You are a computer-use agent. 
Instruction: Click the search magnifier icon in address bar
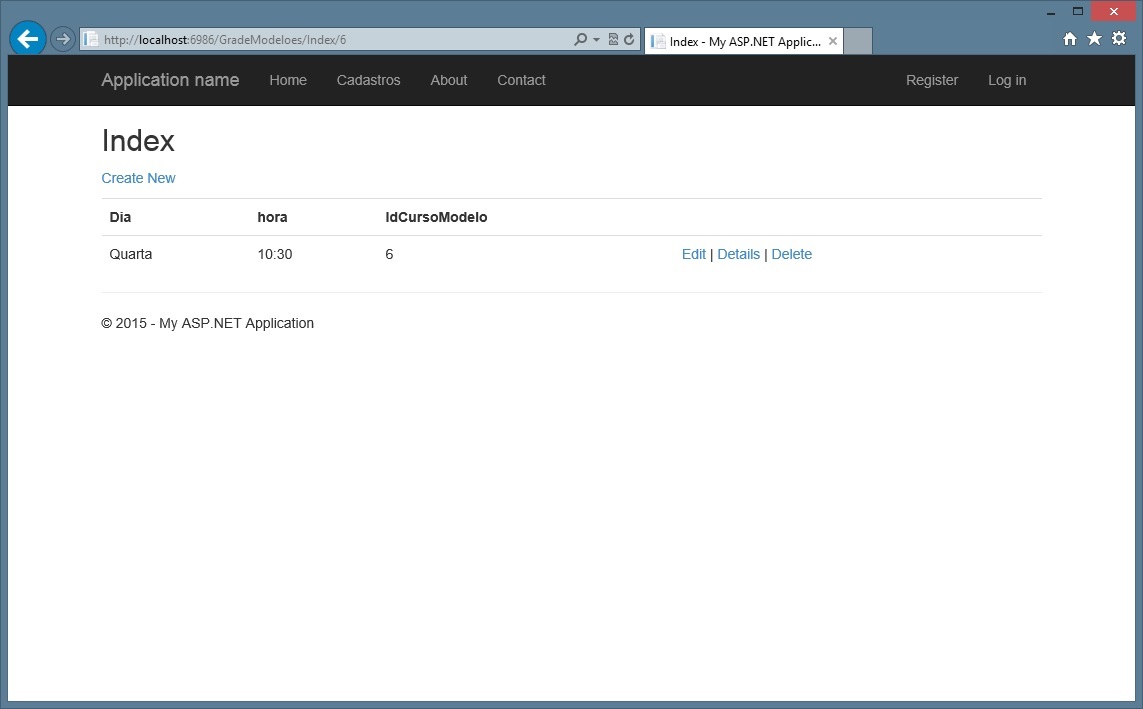580,40
